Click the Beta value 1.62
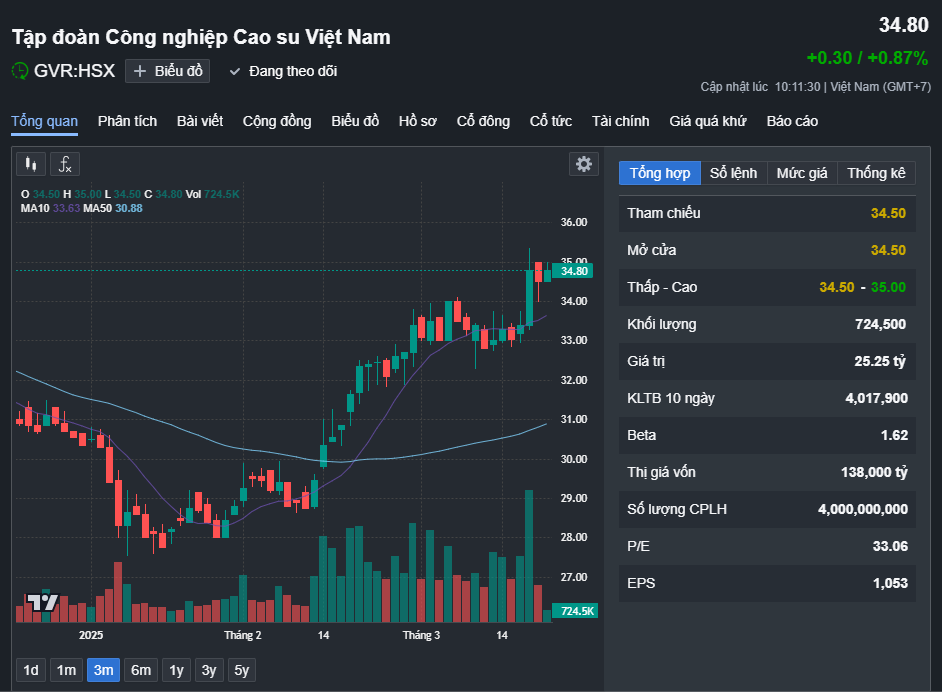The image size is (942, 692). coord(894,436)
